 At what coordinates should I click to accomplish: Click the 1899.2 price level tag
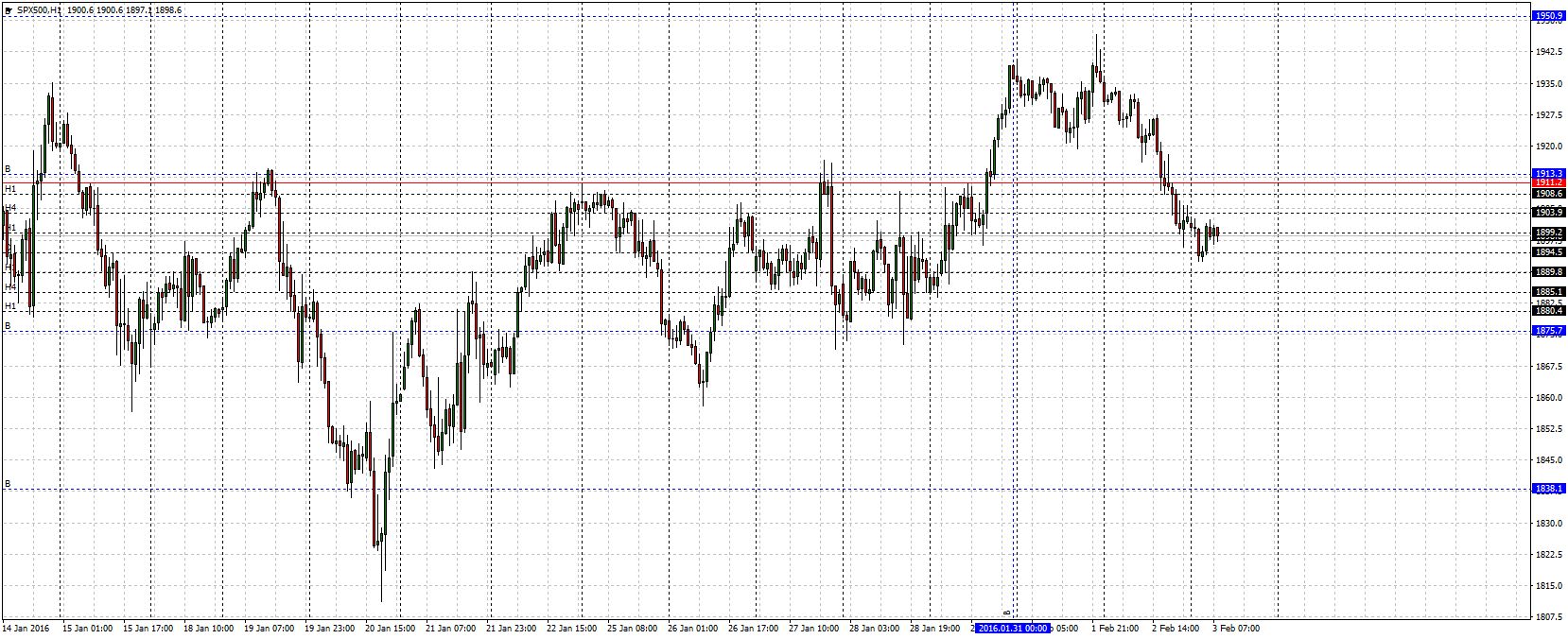tap(1548, 233)
